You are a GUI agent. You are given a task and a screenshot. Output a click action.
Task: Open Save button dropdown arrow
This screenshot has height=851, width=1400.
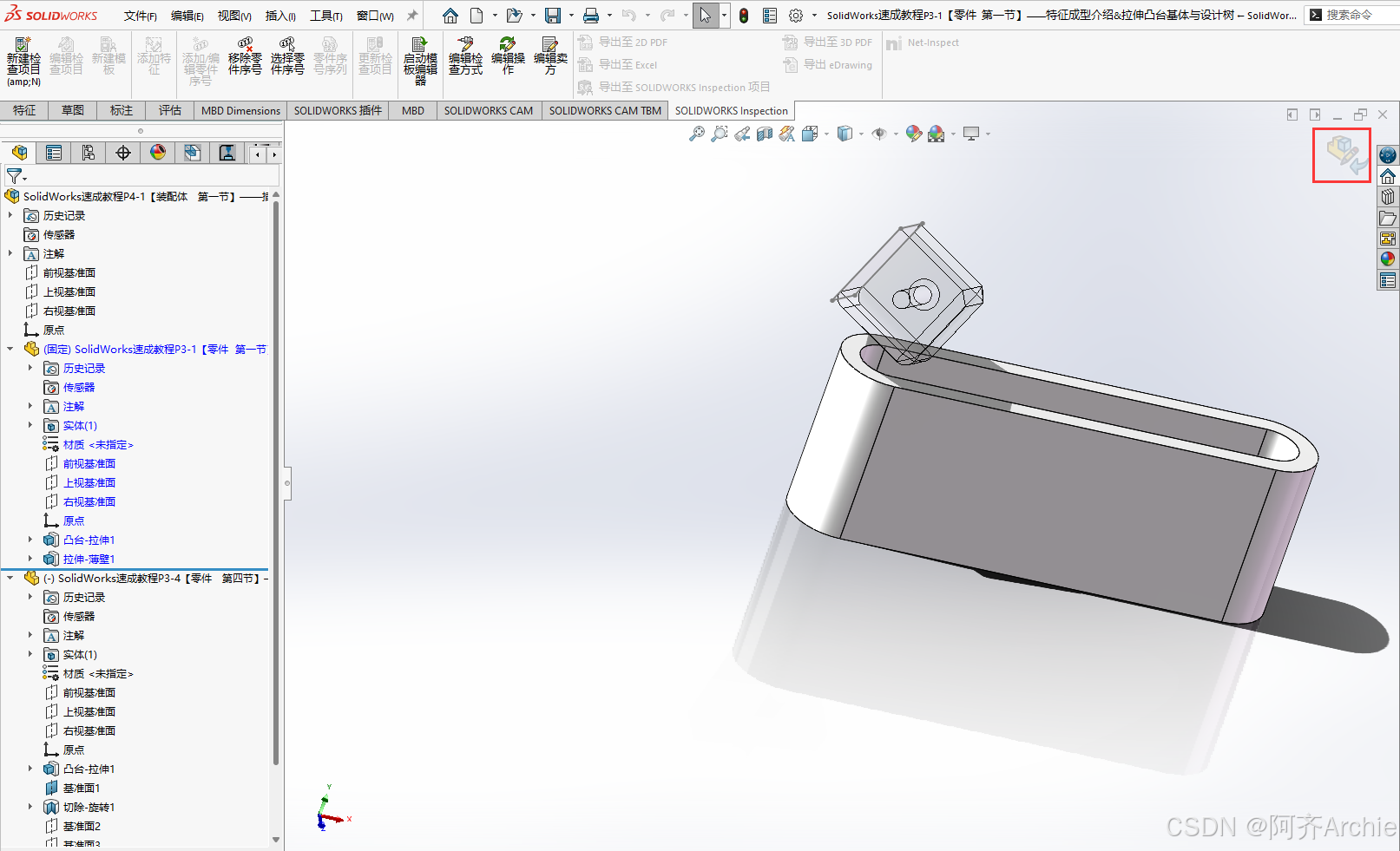(x=571, y=16)
